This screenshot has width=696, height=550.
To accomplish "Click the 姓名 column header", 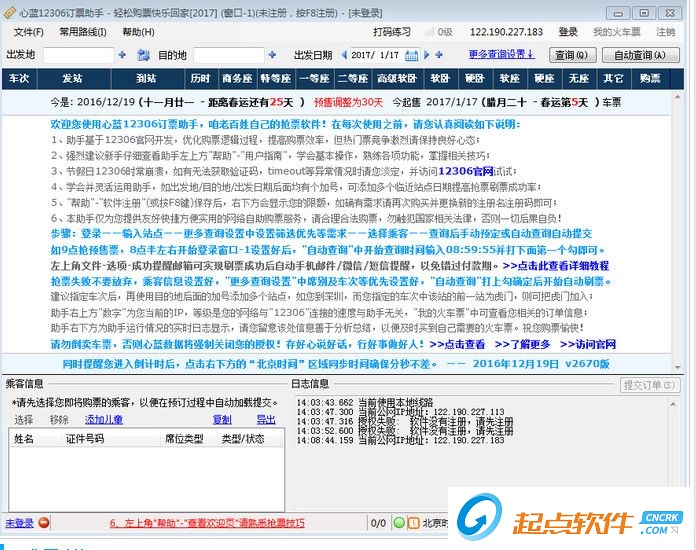I will point(24,439).
